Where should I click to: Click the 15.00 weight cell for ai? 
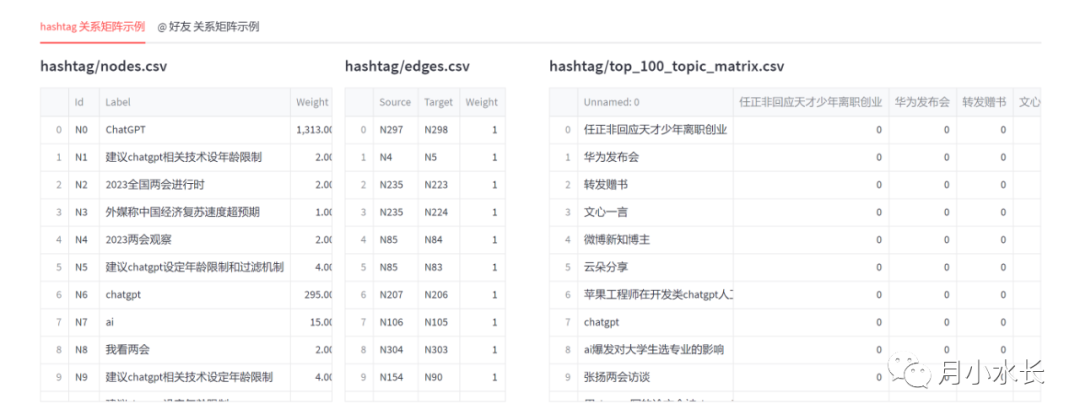click(x=311, y=322)
